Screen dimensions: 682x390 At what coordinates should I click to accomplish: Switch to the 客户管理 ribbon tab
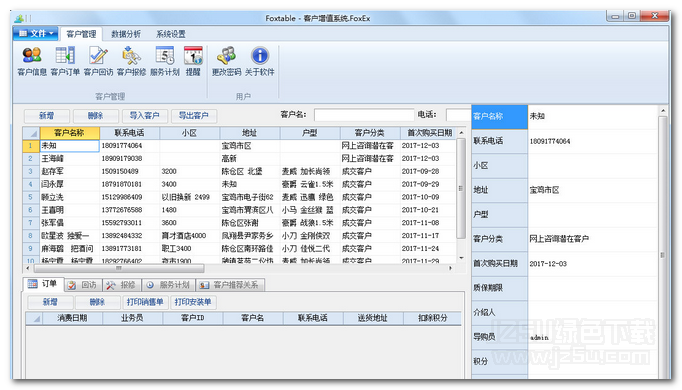click(x=81, y=34)
